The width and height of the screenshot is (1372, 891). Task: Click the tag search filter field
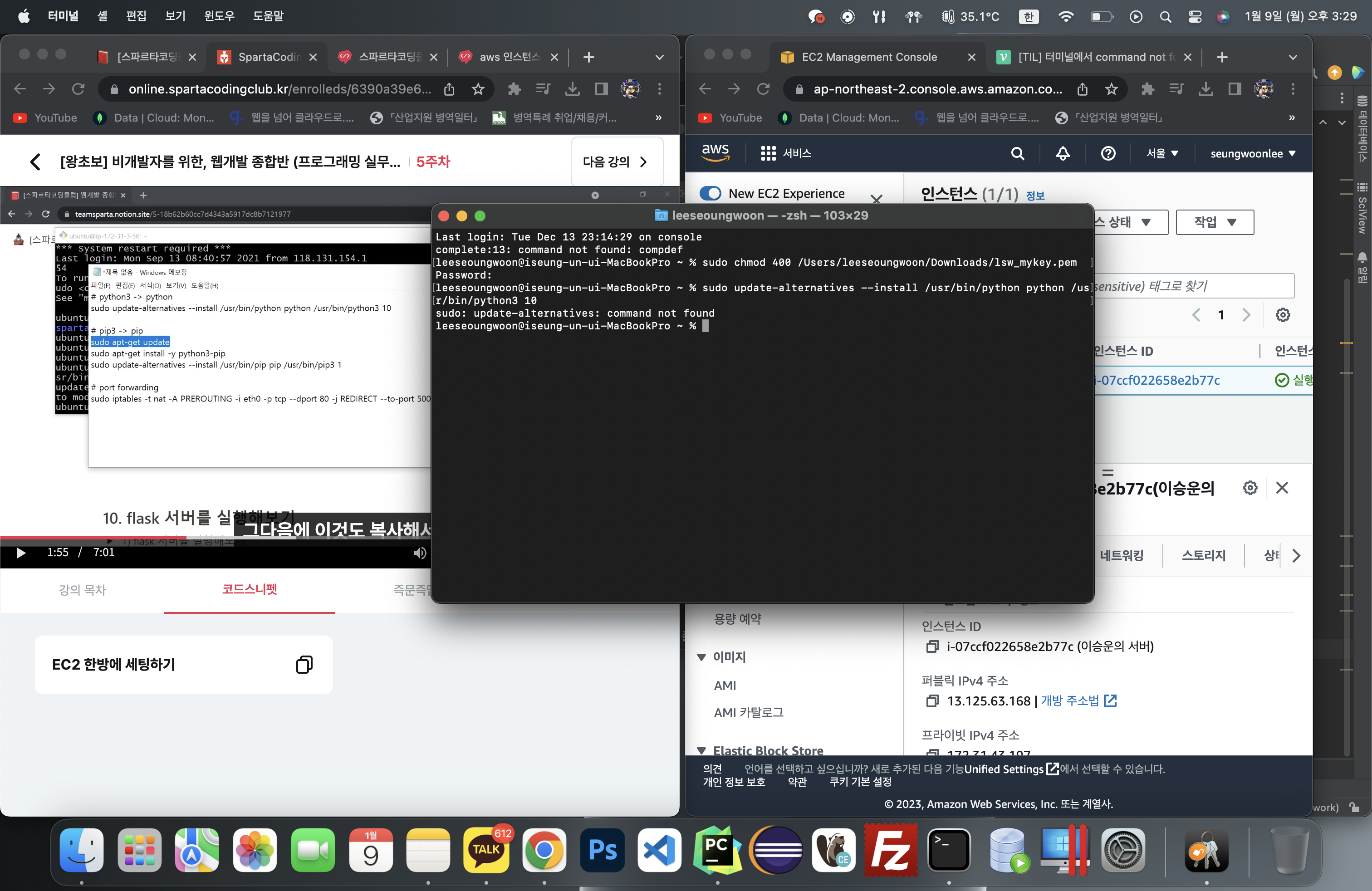click(1193, 286)
